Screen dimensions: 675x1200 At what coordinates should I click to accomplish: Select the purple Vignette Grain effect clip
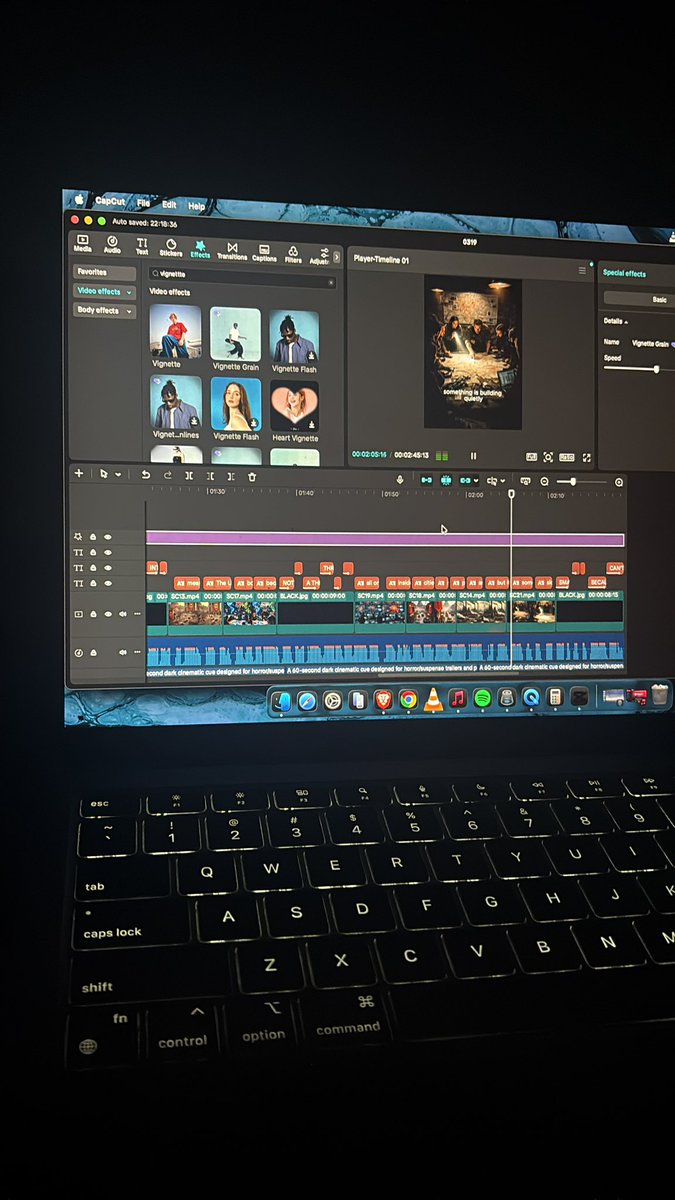pos(385,539)
